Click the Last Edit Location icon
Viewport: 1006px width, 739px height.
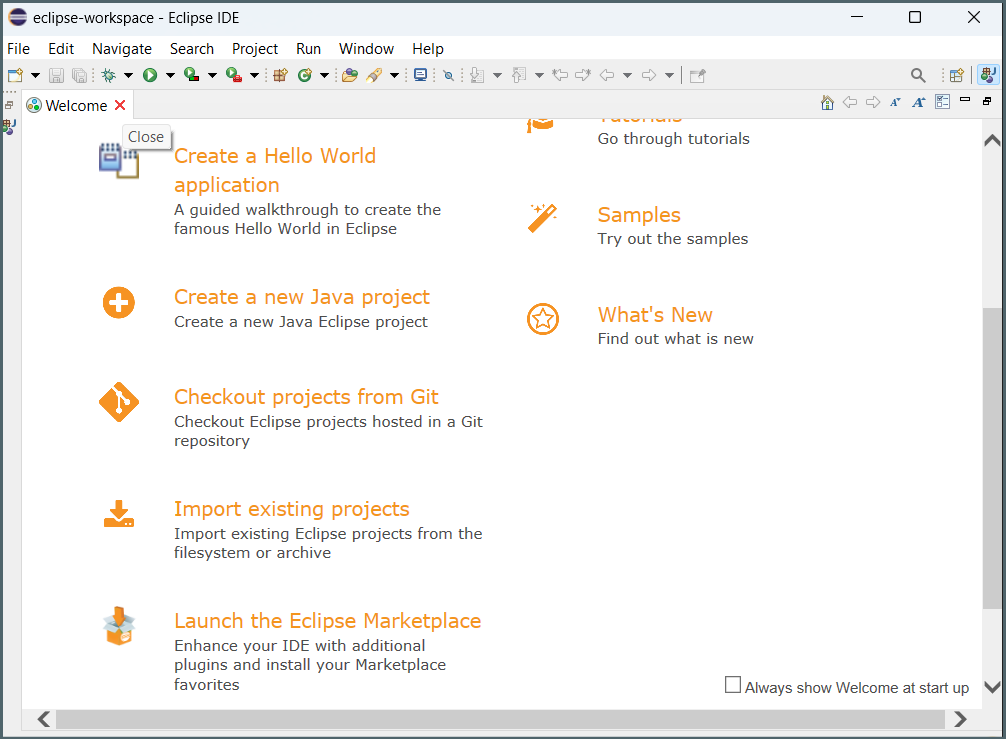(560, 76)
